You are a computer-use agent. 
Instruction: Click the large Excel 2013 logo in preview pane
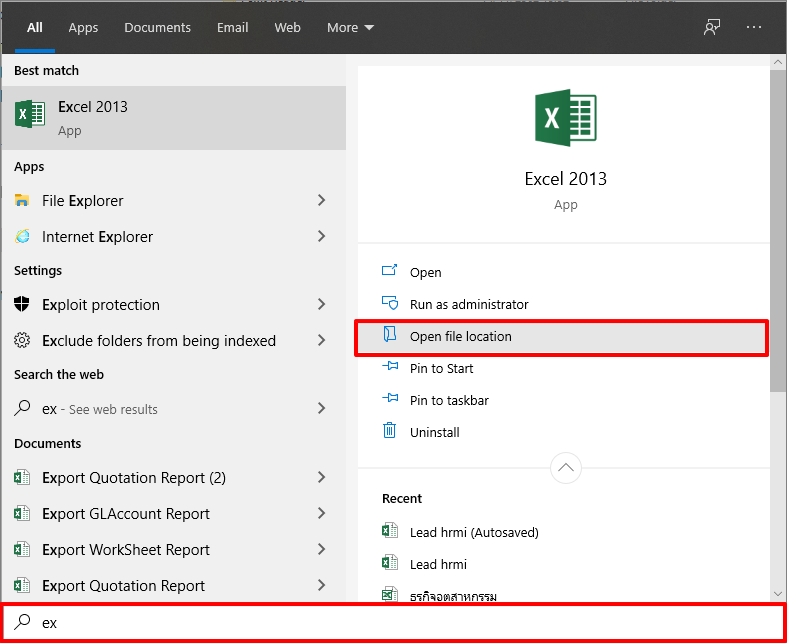[566, 118]
